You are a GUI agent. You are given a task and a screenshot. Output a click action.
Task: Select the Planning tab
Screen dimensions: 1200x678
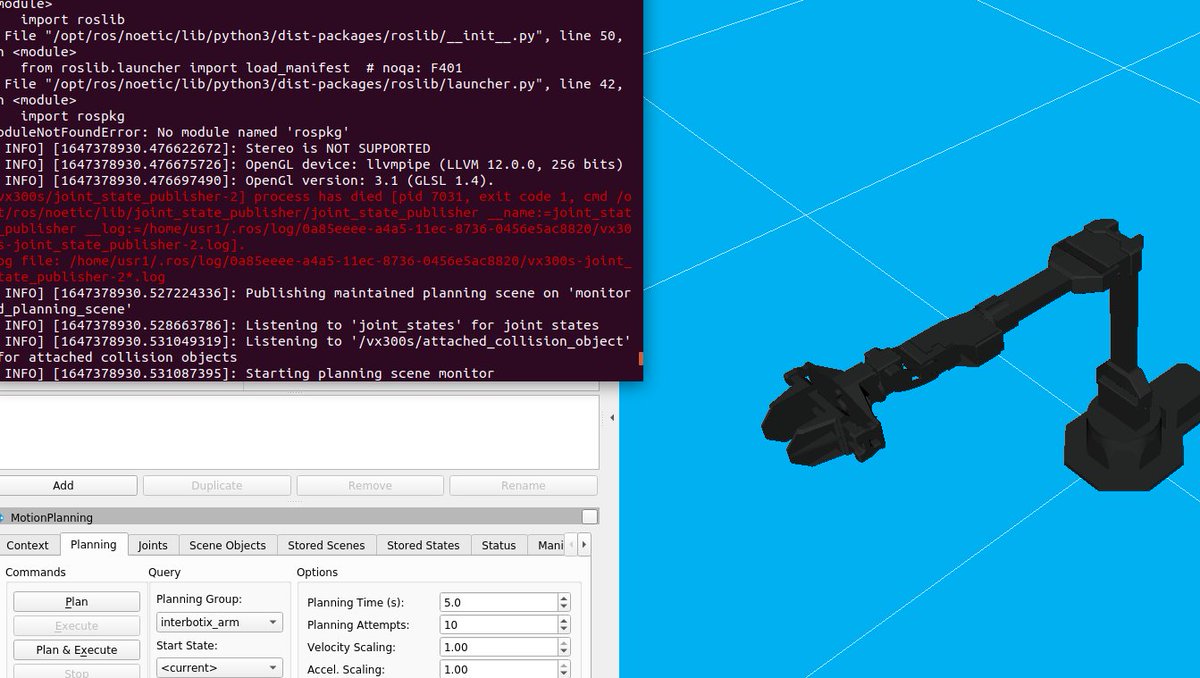(93, 544)
